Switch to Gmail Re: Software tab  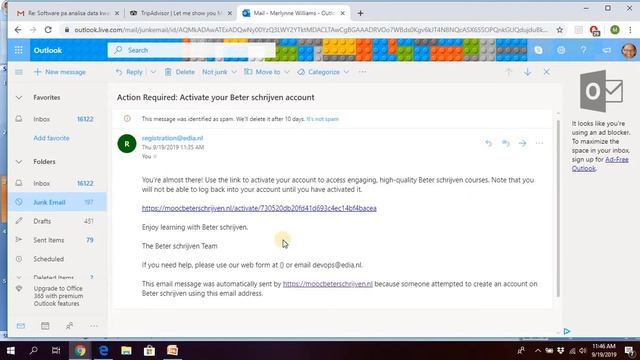coord(67,13)
